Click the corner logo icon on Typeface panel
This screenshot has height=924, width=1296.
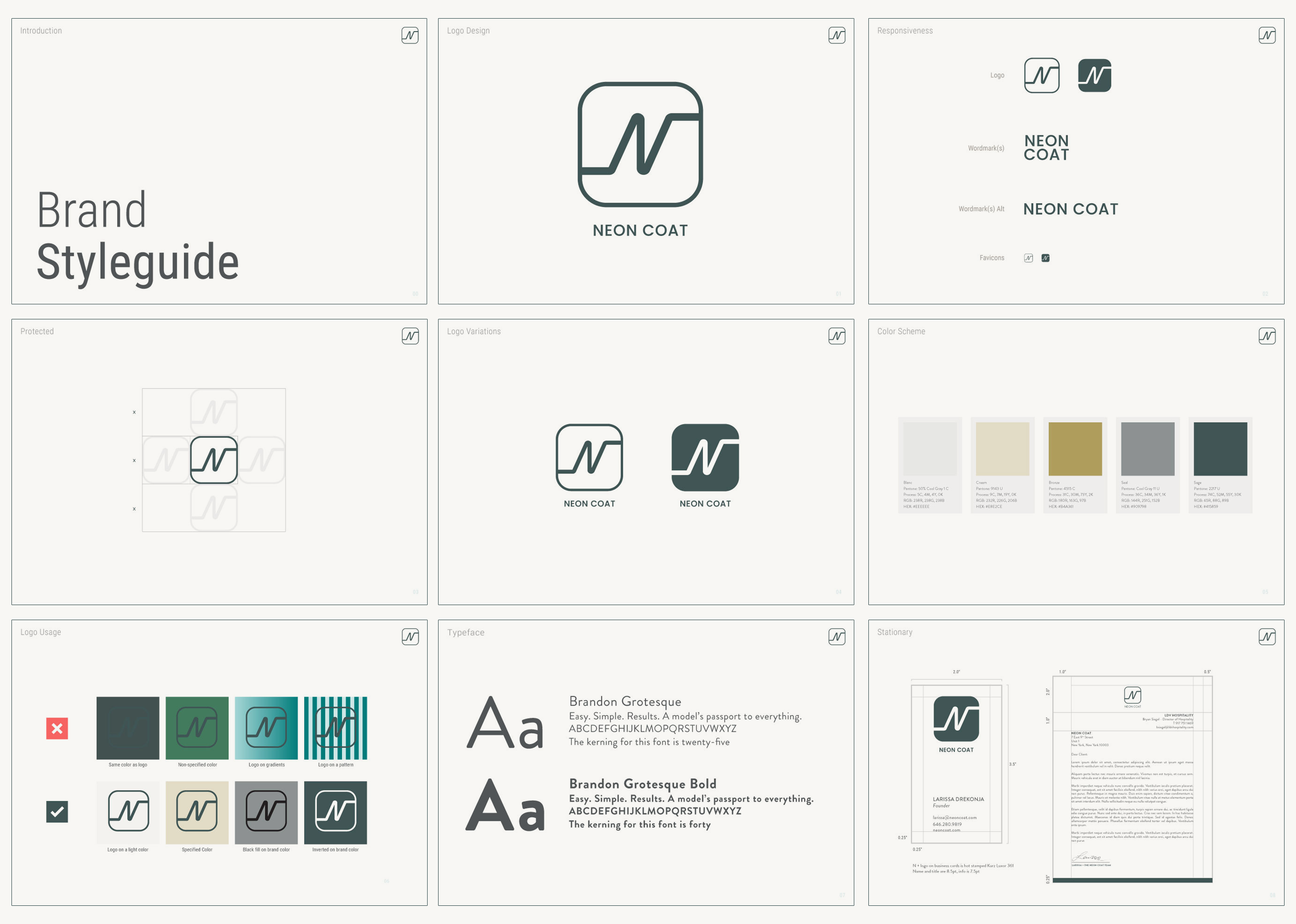[837, 637]
